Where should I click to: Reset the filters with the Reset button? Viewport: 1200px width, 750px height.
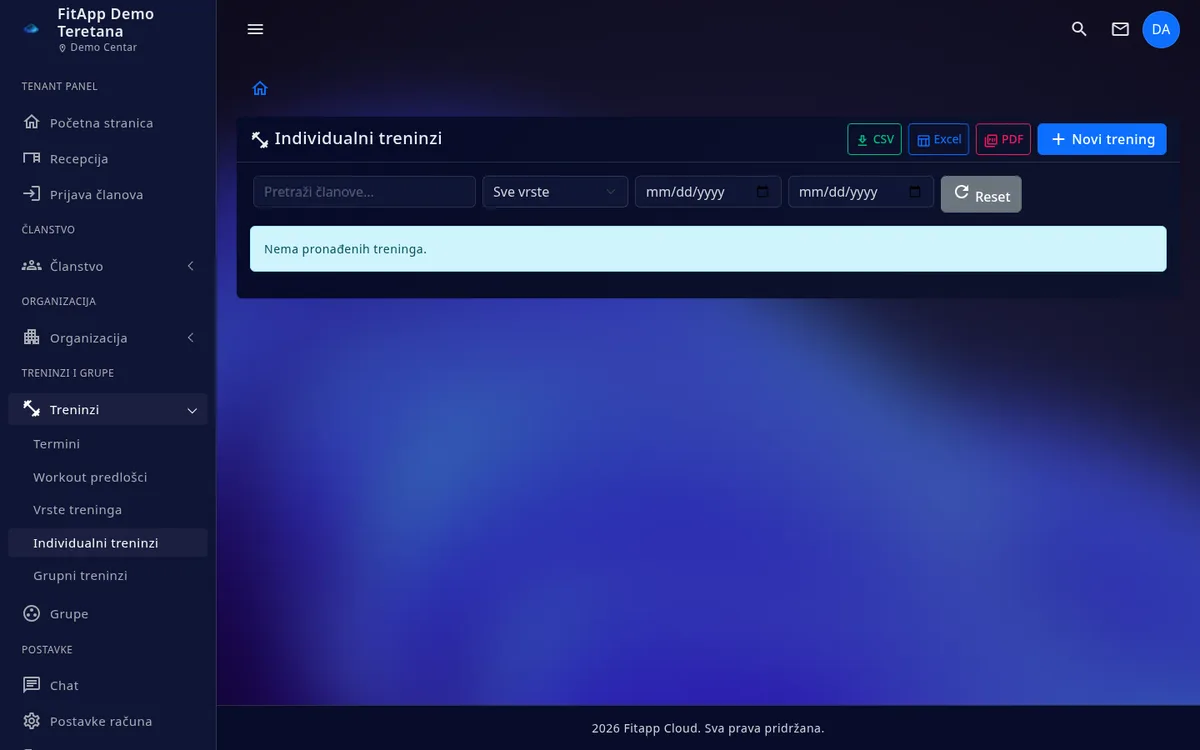981,194
